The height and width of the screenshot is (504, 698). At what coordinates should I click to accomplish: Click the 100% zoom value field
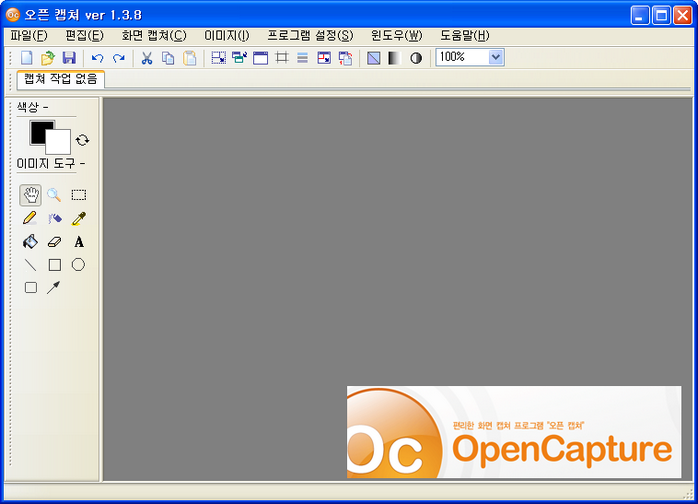[462, 57]
